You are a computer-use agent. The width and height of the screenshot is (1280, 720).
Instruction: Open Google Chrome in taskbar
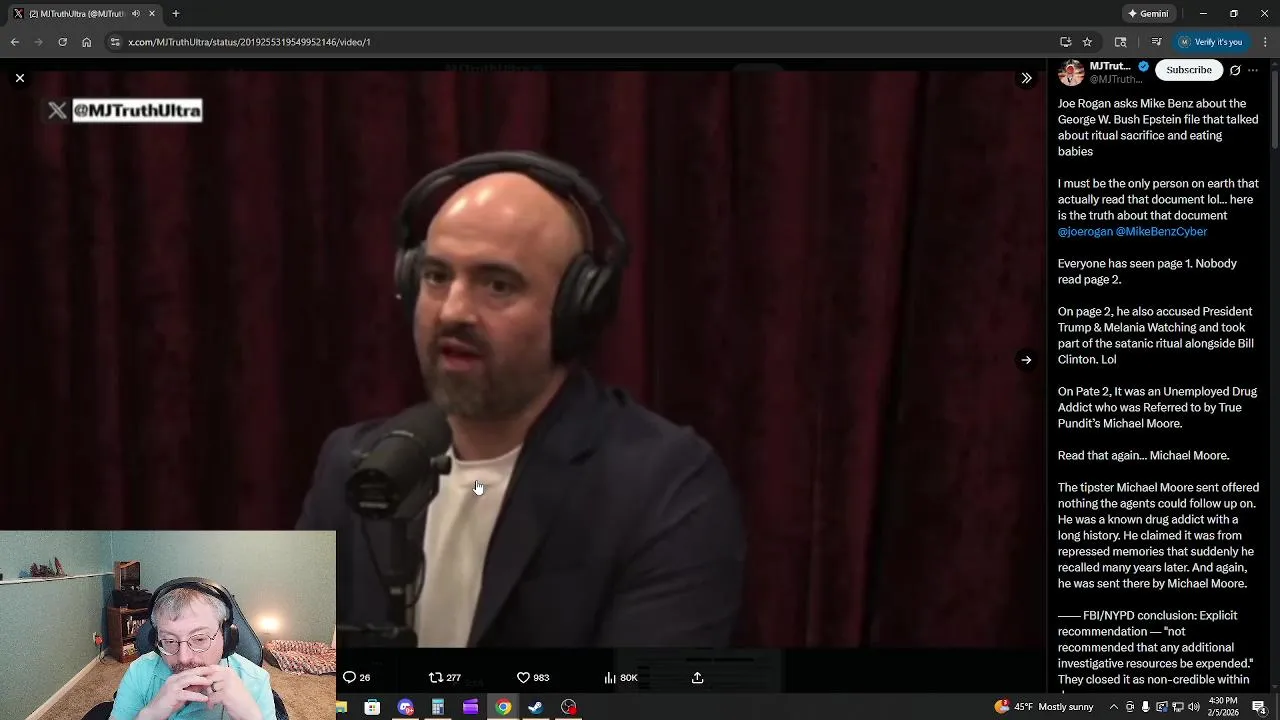[x=503, y=707]
